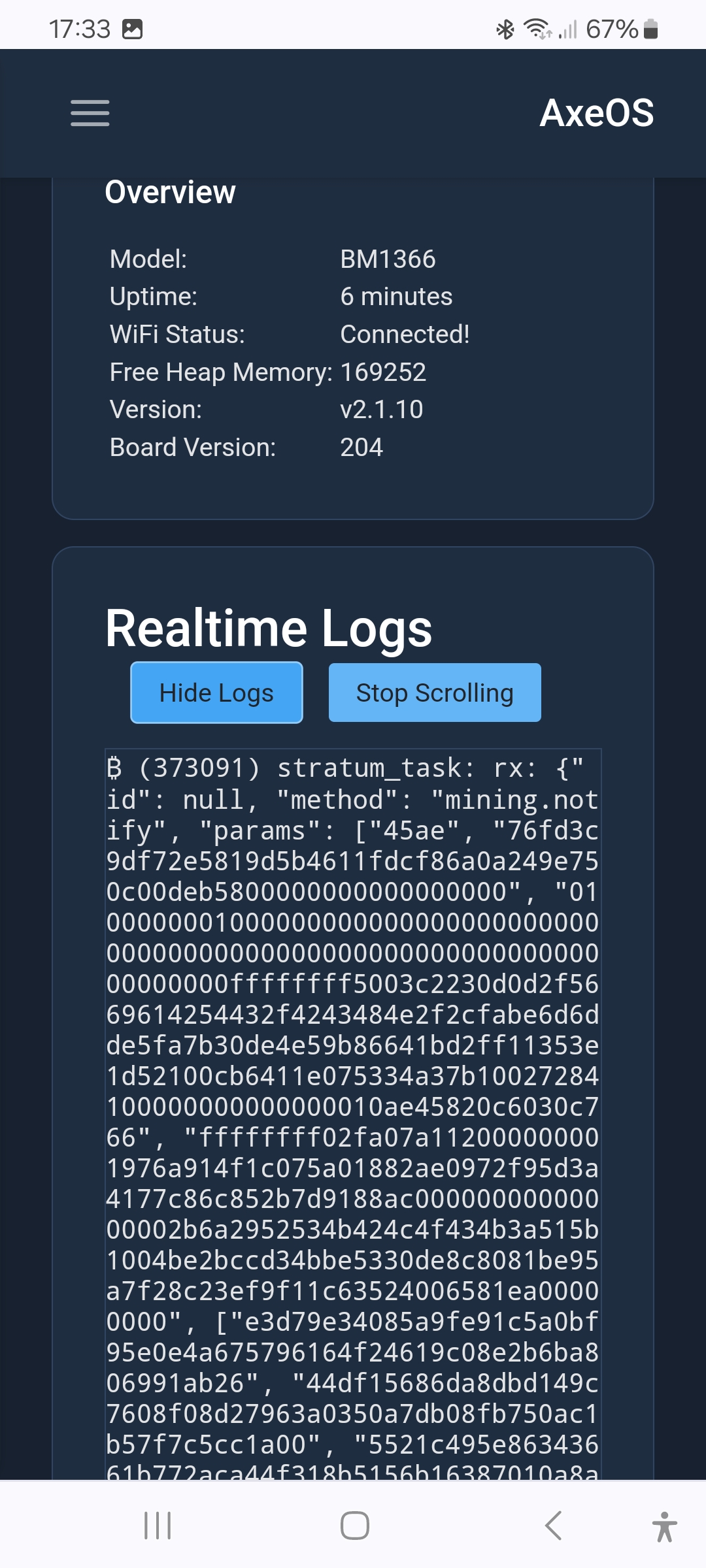Select the Version: label
This screenshot has height=1568, width=706.
click(156, 410)
